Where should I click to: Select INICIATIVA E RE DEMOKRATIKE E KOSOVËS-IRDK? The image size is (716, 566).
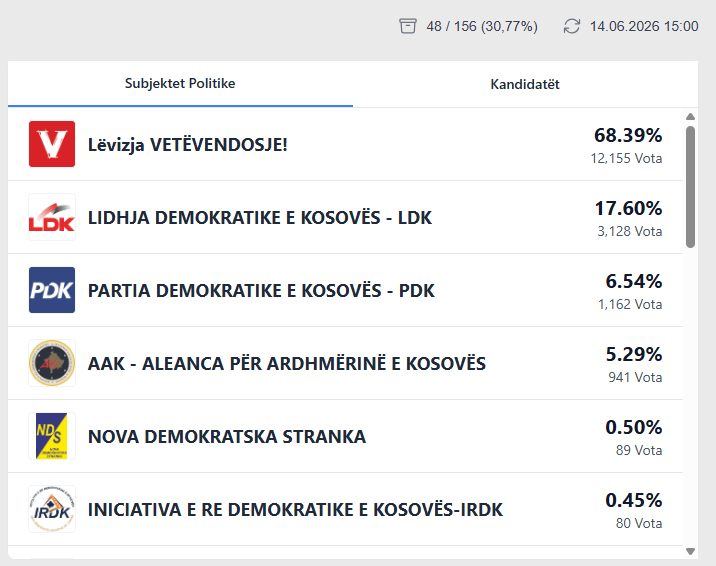pyautogui.click(x=346, y=509)
